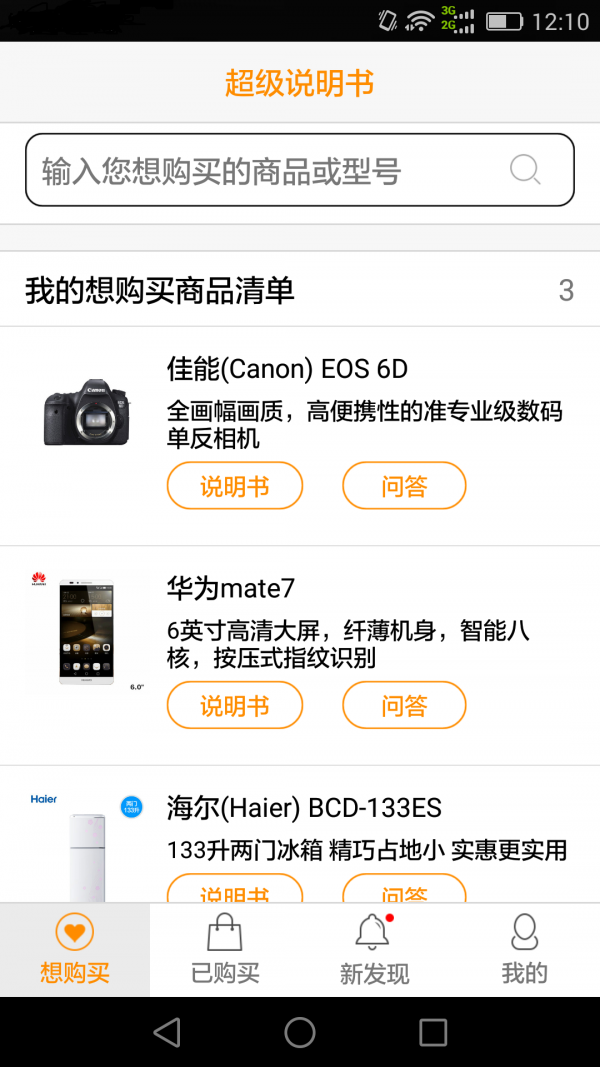Viewport: 600px width, 1067px height.
Task: Tap the Canon EOS 6D camera thumbnail
Action: (87, 412)
